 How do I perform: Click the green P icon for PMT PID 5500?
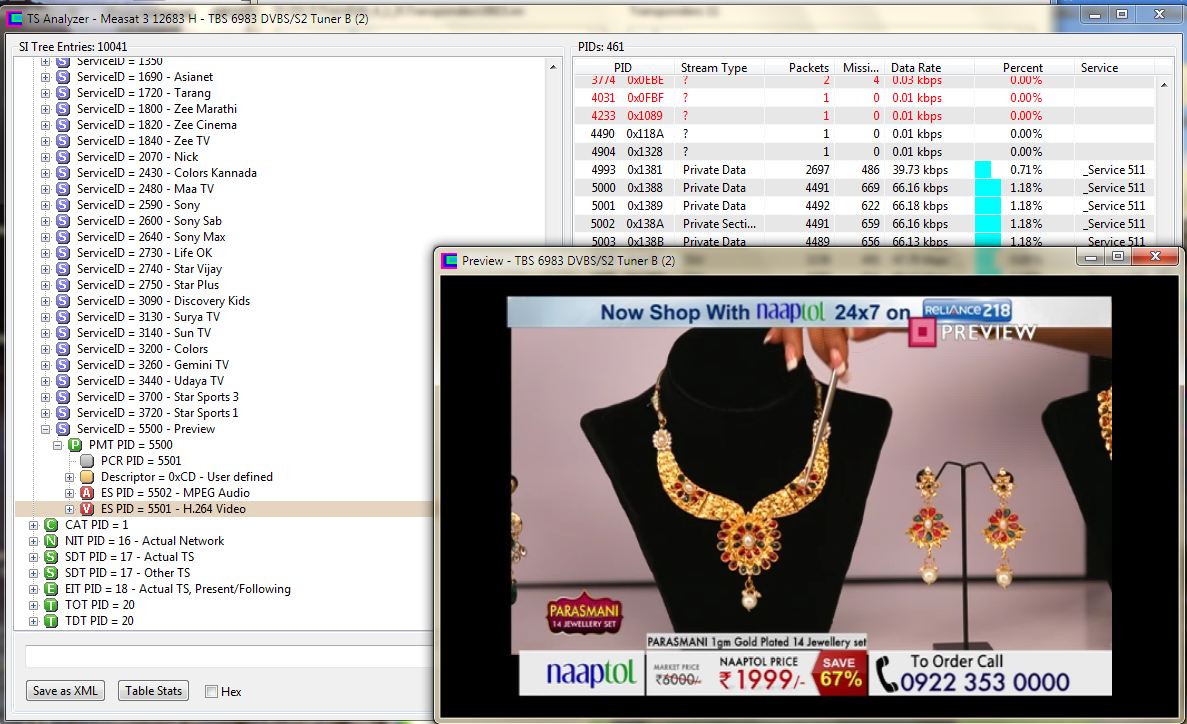[x=75, y=445]
